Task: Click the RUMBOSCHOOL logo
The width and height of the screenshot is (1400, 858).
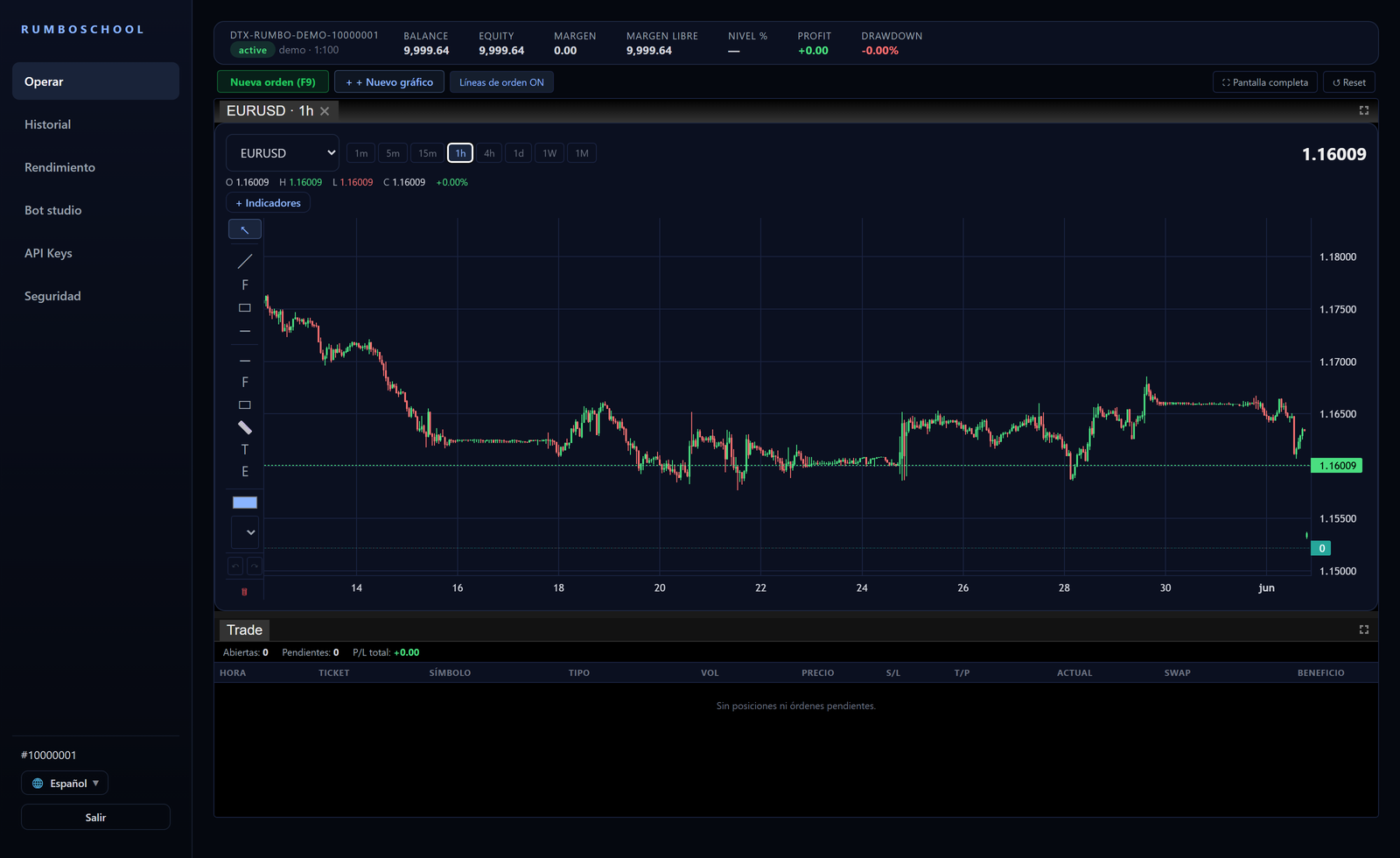Action: tap(83, 30)
